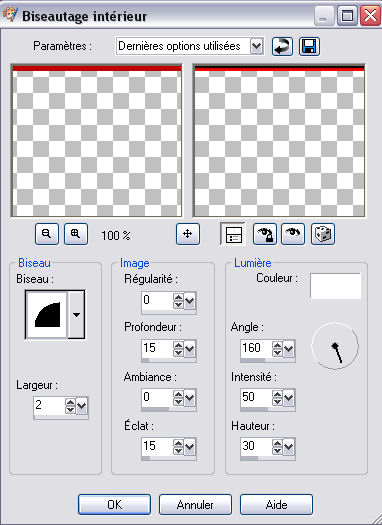The height and width of the screenshot is (525, 382).
Task: Click the randomize parameters dice icon
Action: (323, 234)
